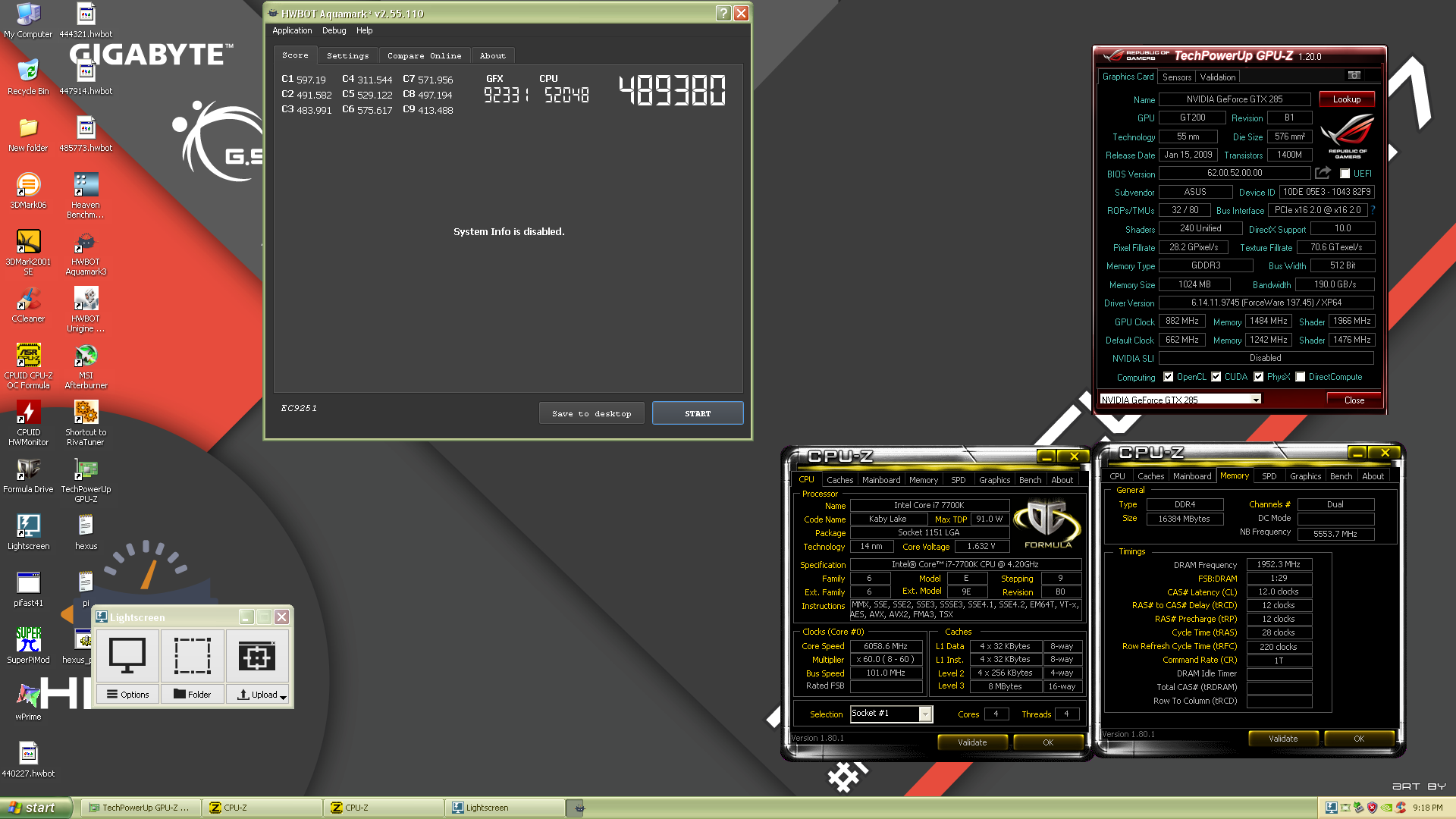The width and height of the screenshot is (1456, 819).
Task: Open the Sensors tab in GPU-Z
Action: 1177,77
